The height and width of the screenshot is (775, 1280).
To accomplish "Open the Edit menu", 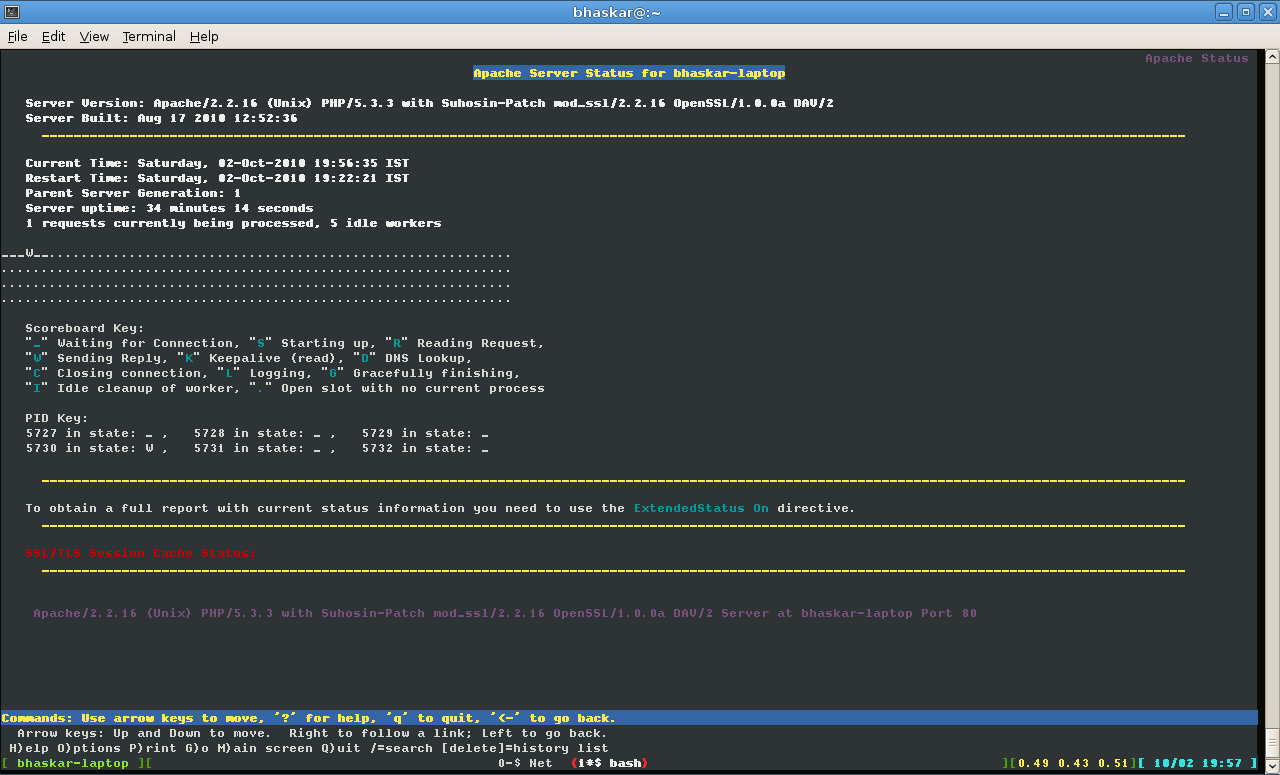I will click(x=53, y=36).
